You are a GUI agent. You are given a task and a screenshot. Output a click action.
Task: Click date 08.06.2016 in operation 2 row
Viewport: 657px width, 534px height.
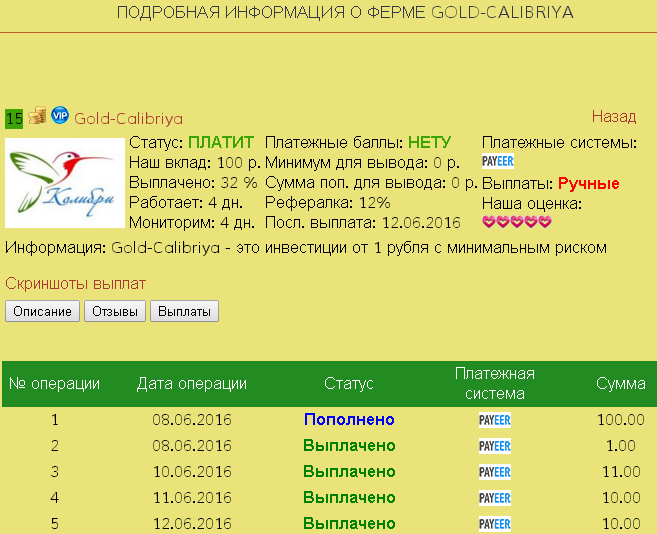coord(192,446)
